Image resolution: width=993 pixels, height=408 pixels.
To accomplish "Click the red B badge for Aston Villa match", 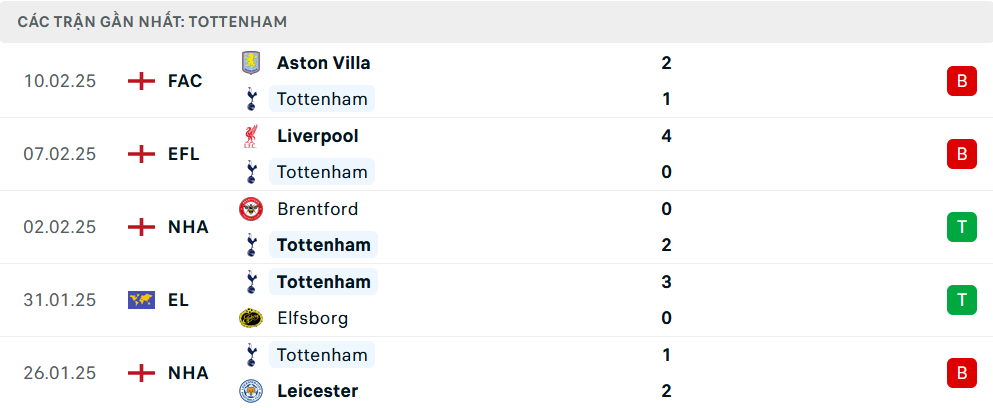I will point(961,81).
